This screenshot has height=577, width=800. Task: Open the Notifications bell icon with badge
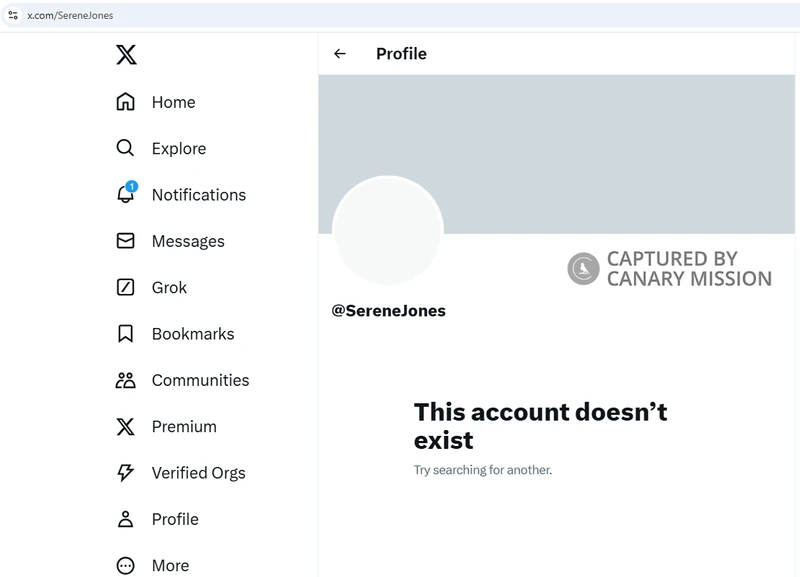pyautogui.click(x=127, y=193)
